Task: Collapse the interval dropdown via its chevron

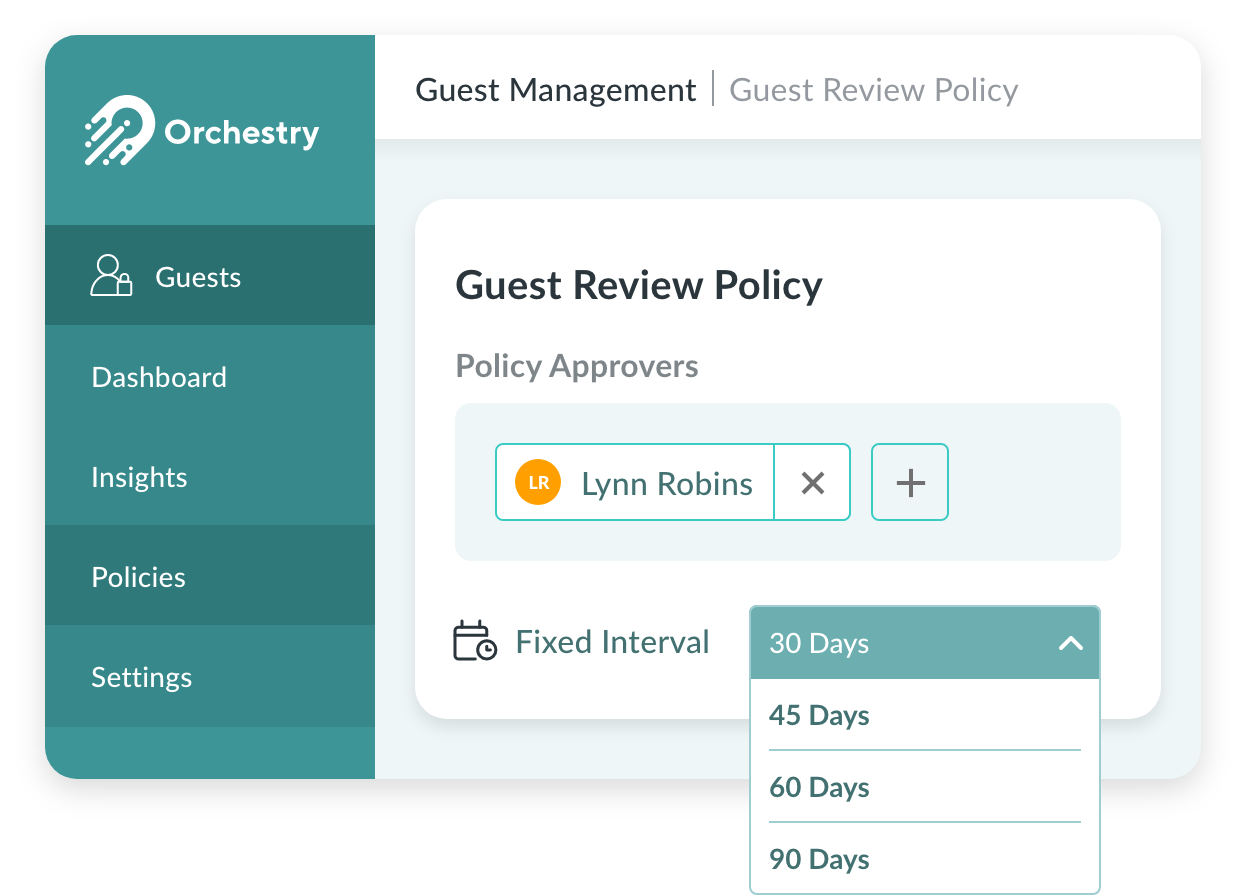Action: 1069,643
